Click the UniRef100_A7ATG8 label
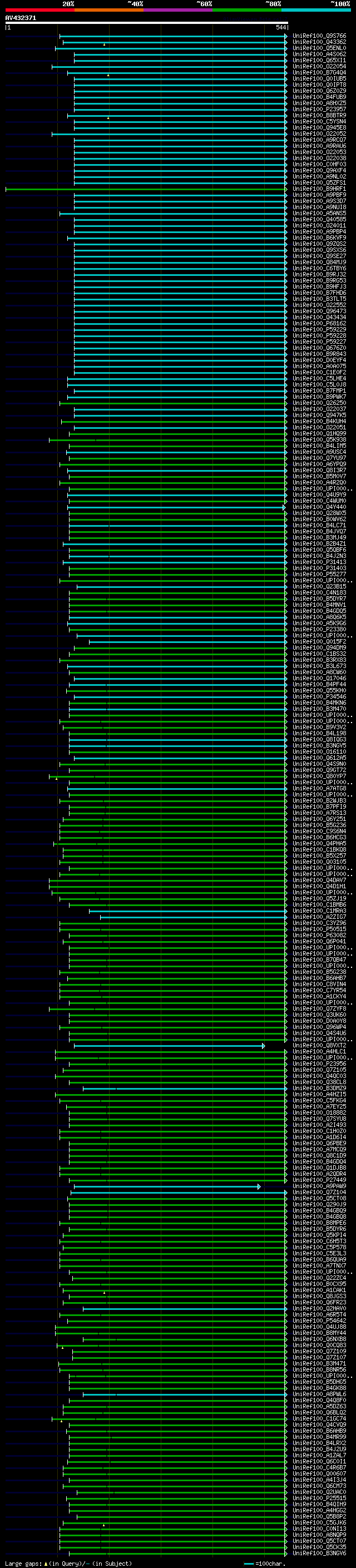The width and height of the screenshot is (356, 1568). 319,789
